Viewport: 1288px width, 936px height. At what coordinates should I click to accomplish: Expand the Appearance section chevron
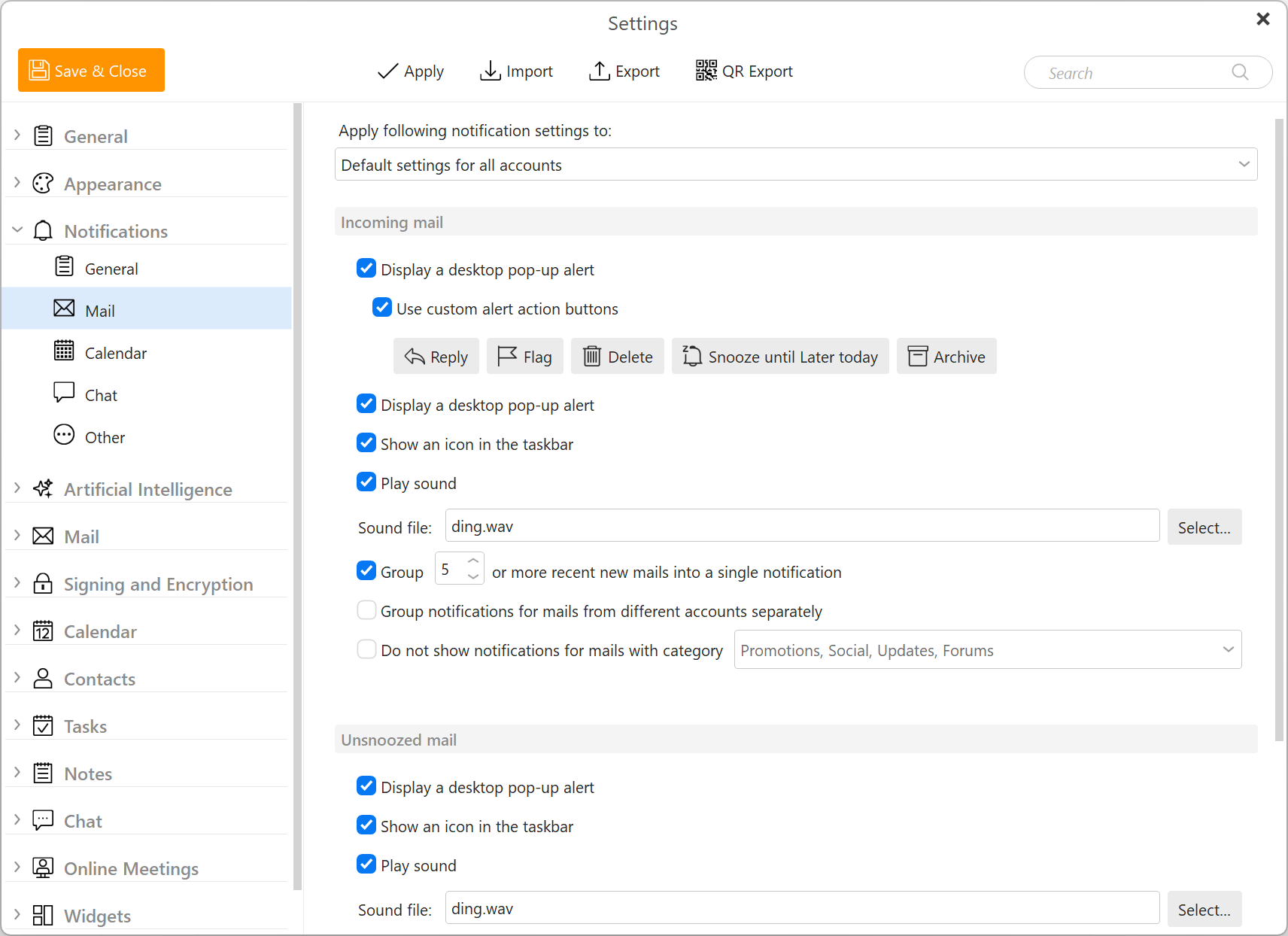point(17,183)
